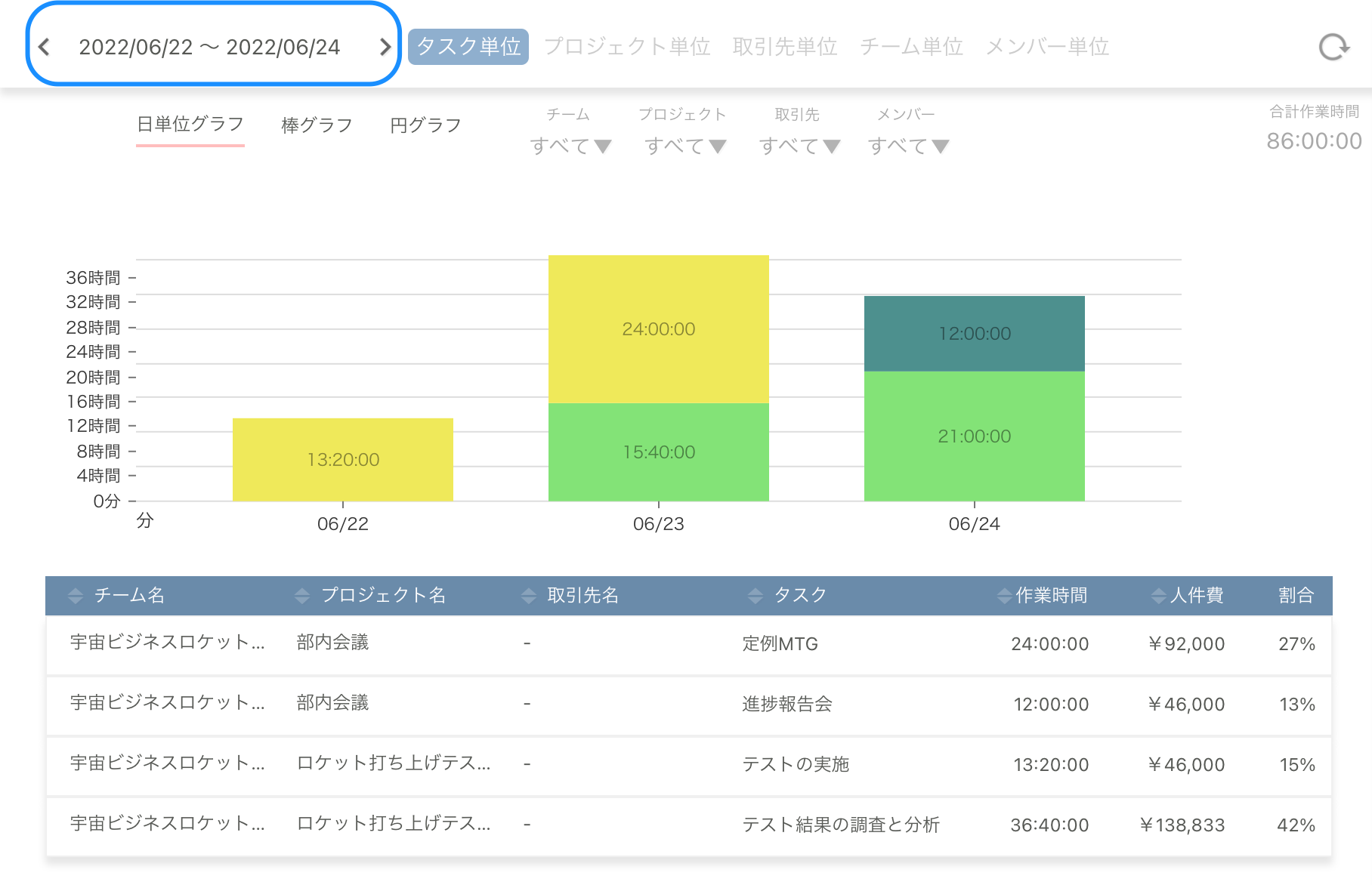Select the 円グラフ view
1372x885 pixels.
425,125
